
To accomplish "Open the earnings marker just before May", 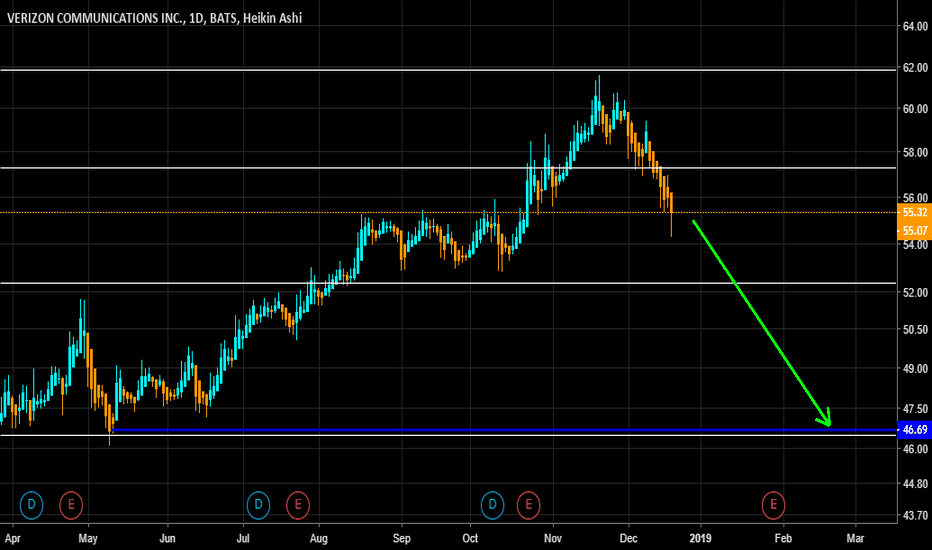I will (x=71, y=505).
